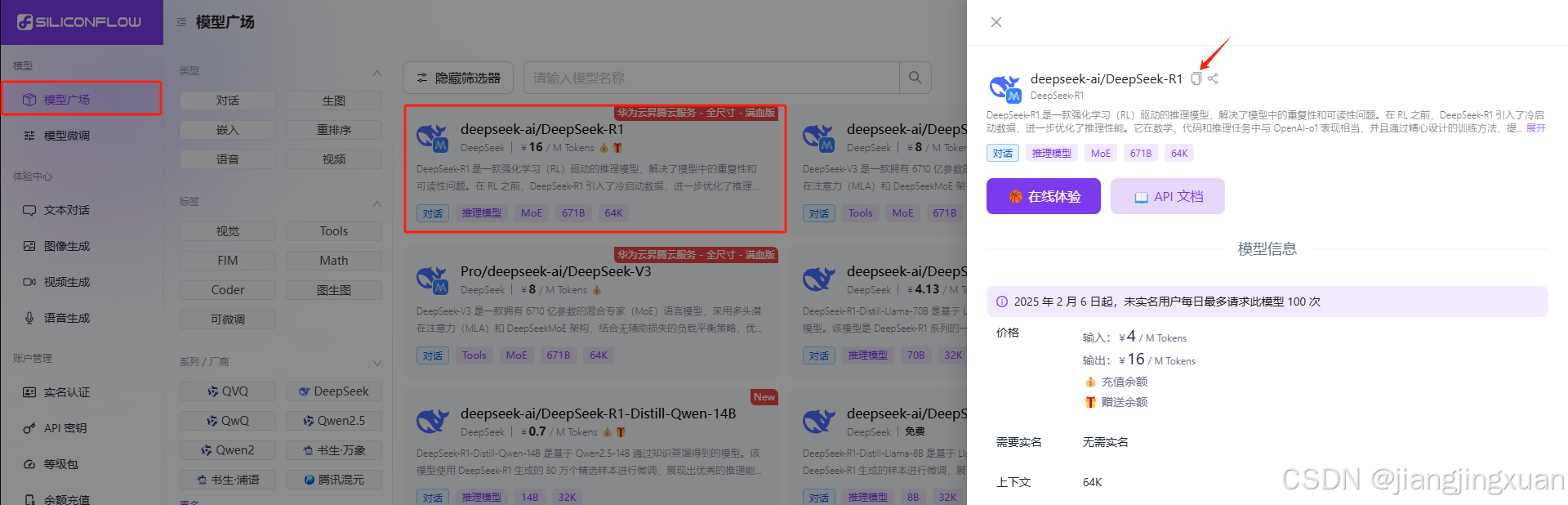Filter by QwQ series
This screenshot has width=1568, height=505.
pos(228,421)
